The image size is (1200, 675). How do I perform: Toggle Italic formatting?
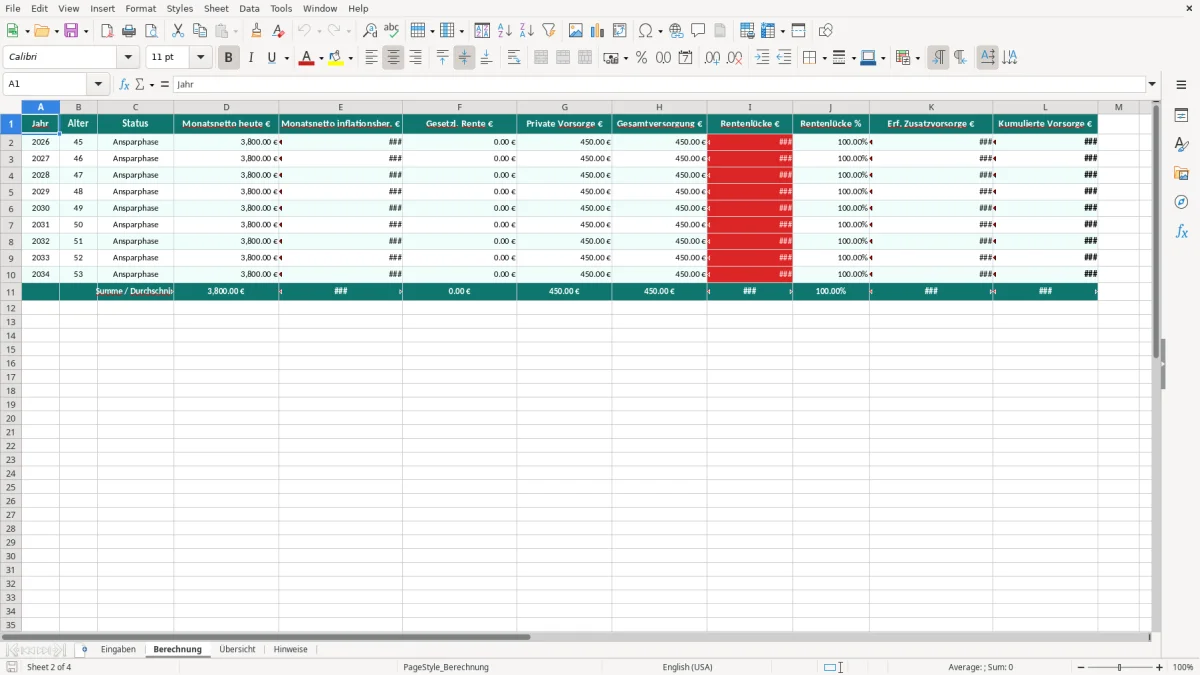point(250,58)
